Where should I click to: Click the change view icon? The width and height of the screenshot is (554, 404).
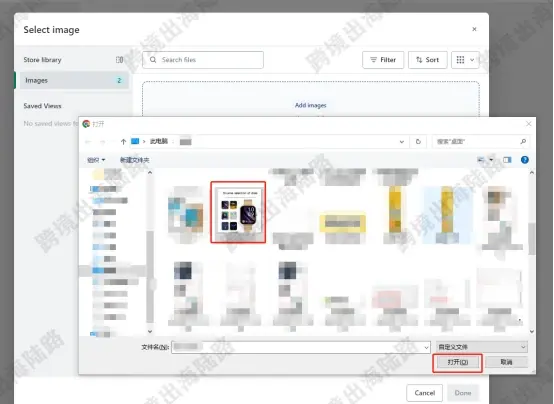[481, 160]
